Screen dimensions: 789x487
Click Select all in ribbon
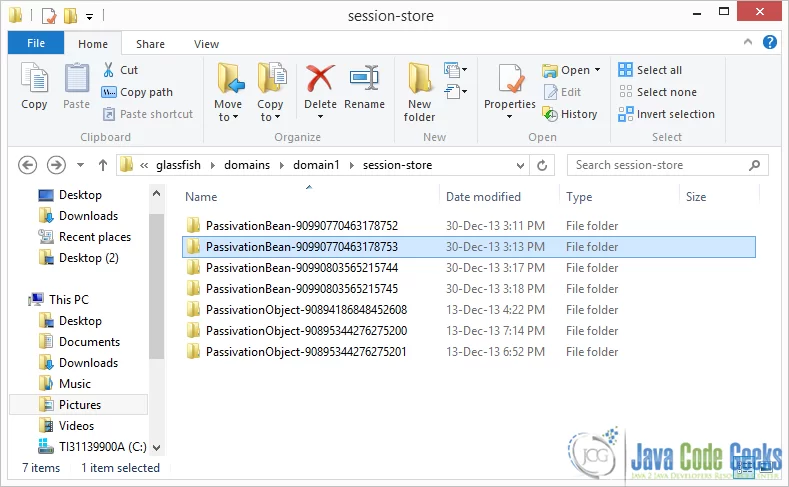pyautogui.click(x=650, y=70)
